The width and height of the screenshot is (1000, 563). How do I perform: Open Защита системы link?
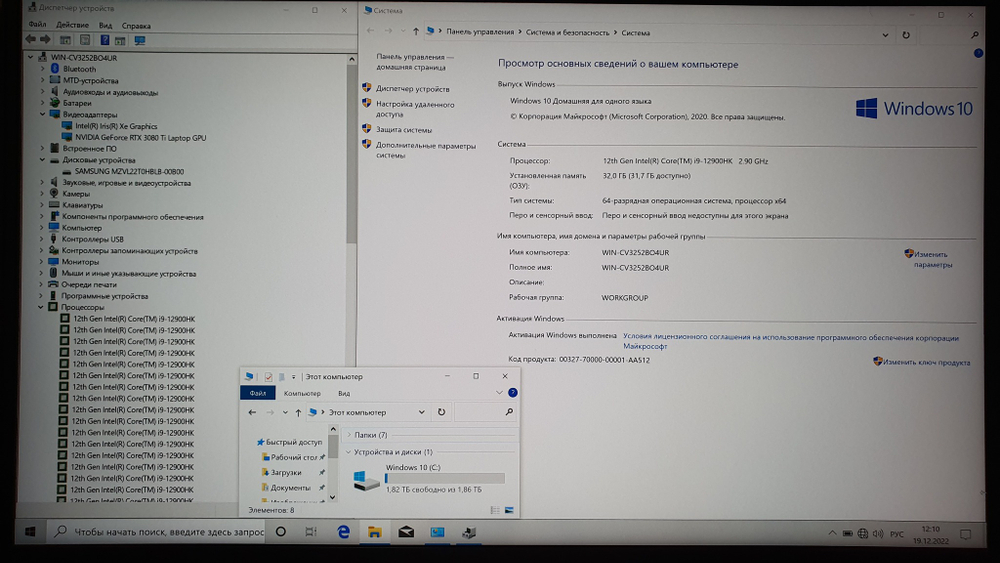(x=404, y=129)
